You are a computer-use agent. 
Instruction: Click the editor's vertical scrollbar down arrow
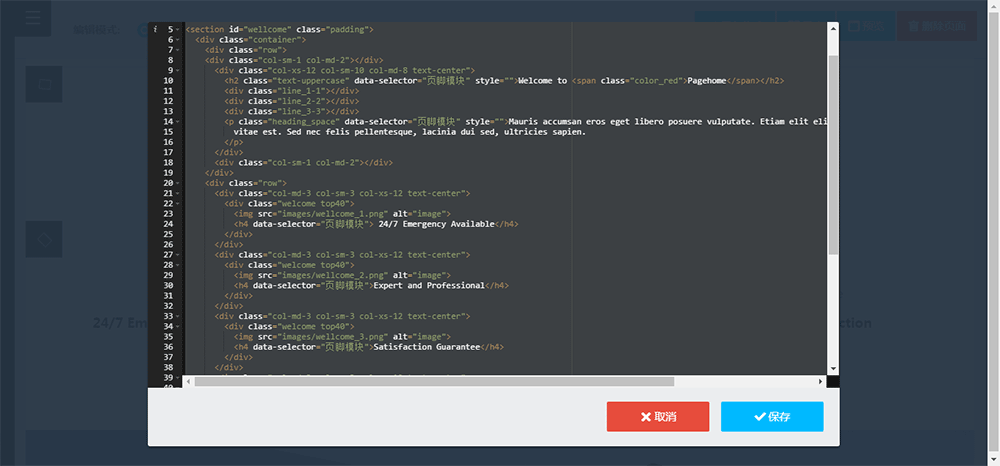click(833, 368)
